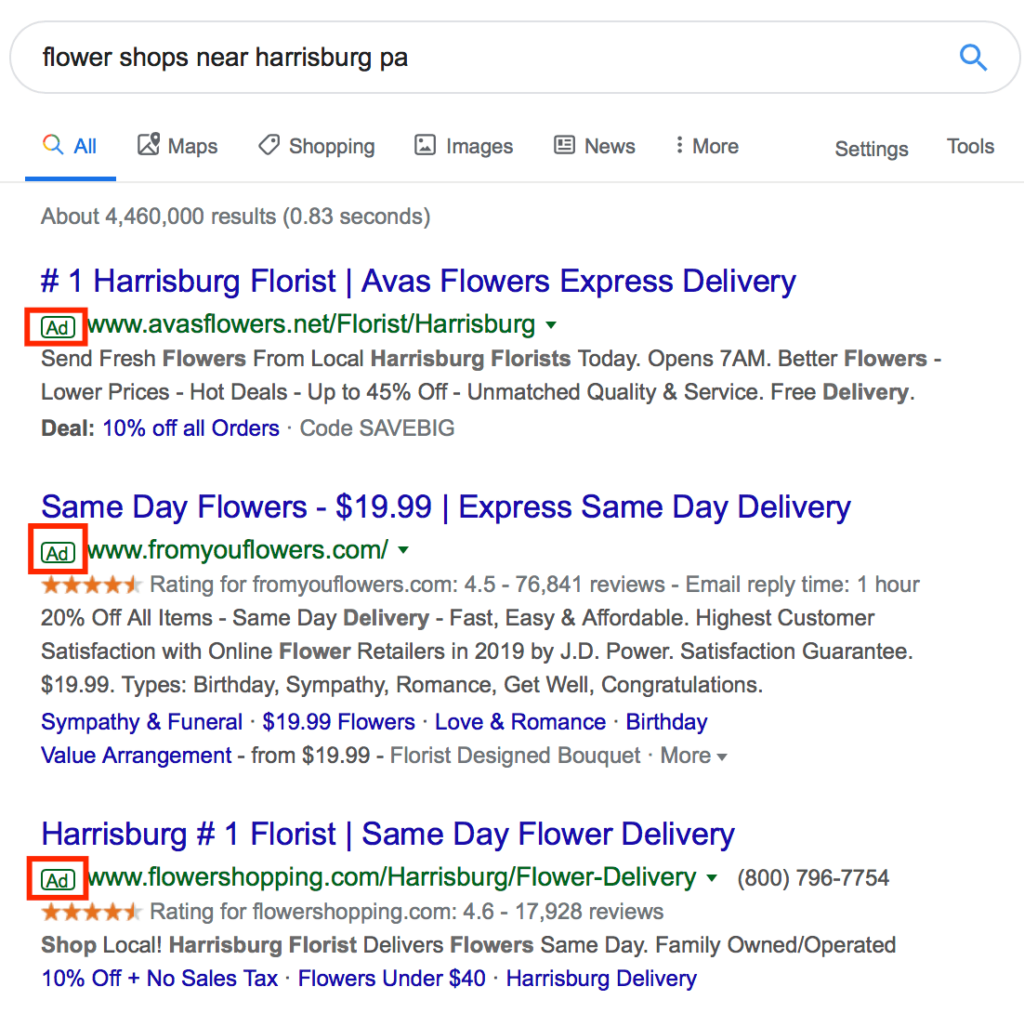Click the Ad badge next to fromyouflowers.com
1024x1013 pixels.
57,552
